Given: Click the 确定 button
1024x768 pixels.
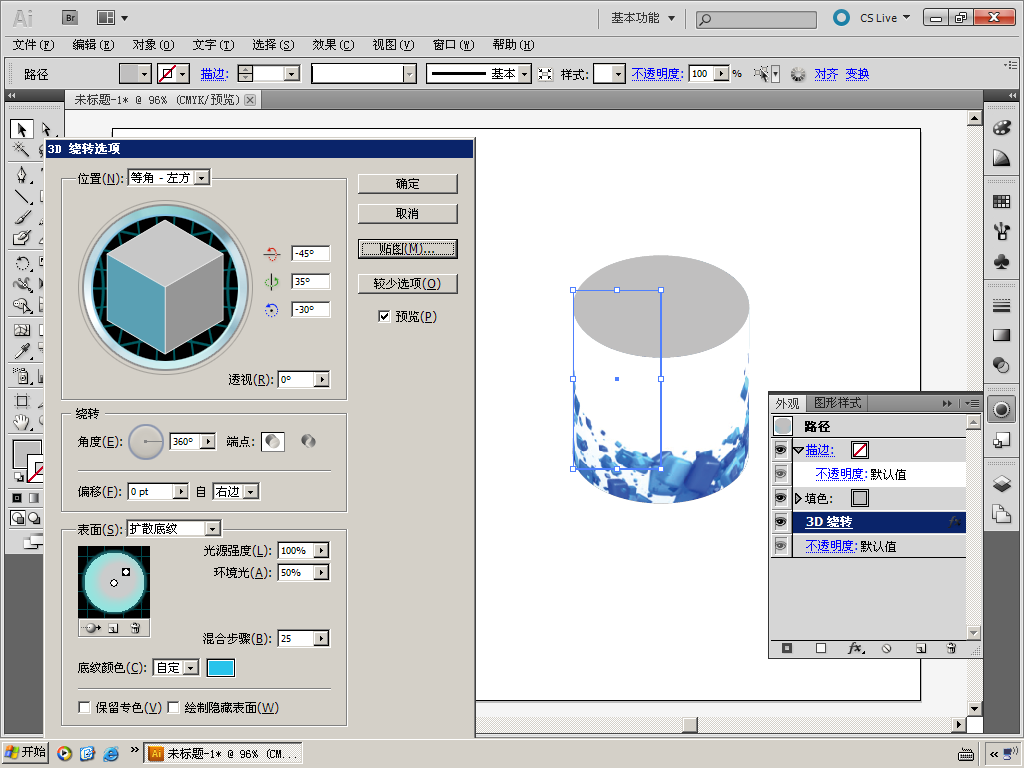Looking at the screenshot, I should pos(407,184).
